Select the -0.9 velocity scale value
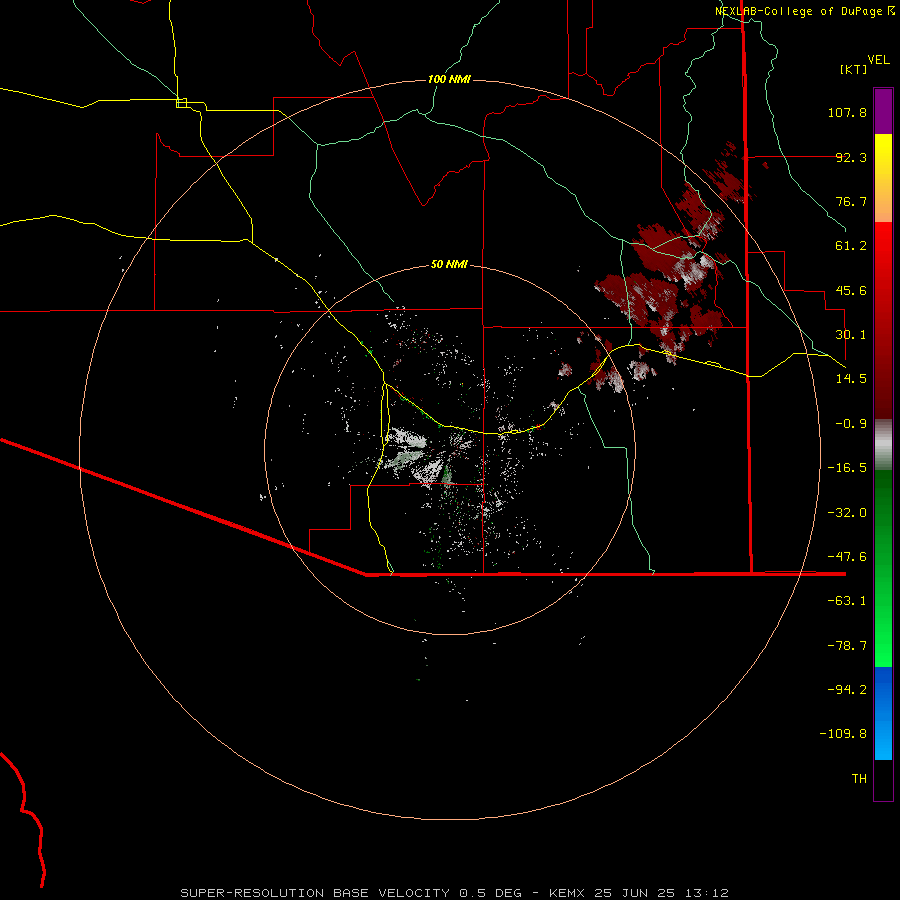Image resolution: width=900 pixels, height=900 pixels. [851, 424]
